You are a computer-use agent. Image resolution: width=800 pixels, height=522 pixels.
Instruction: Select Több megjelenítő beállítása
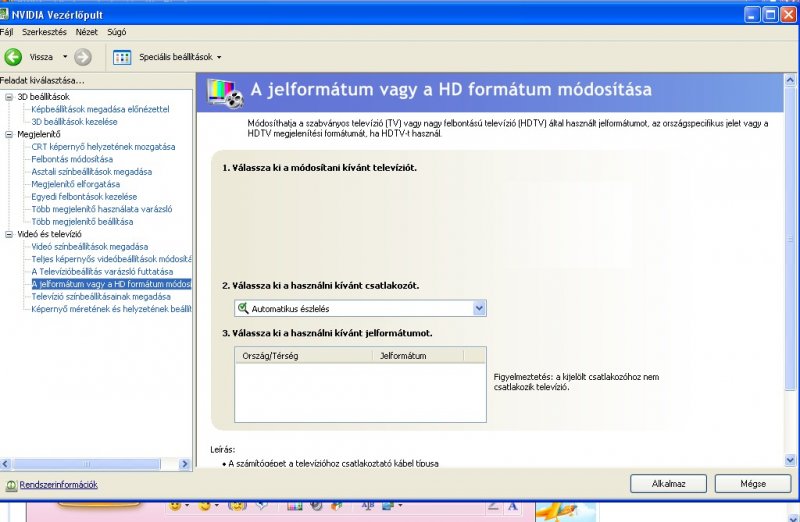tap(82, 221)
